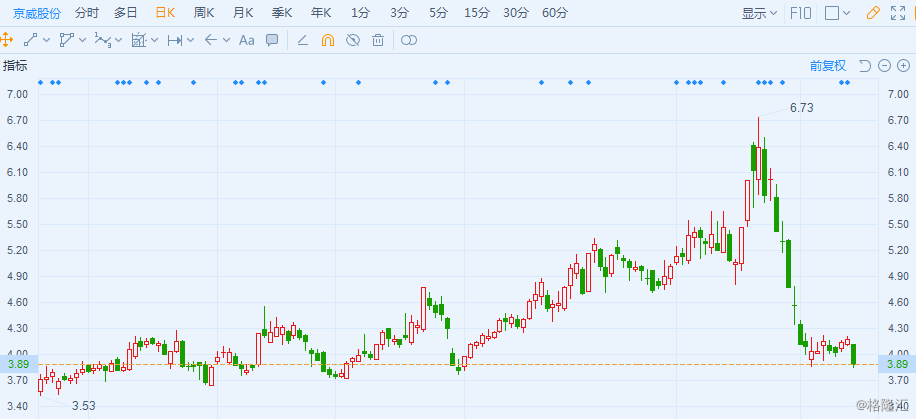This screenshot has height=419, width=916.
Task: Select the 周K weekly candlestick tab
Action: pos(204,13)
